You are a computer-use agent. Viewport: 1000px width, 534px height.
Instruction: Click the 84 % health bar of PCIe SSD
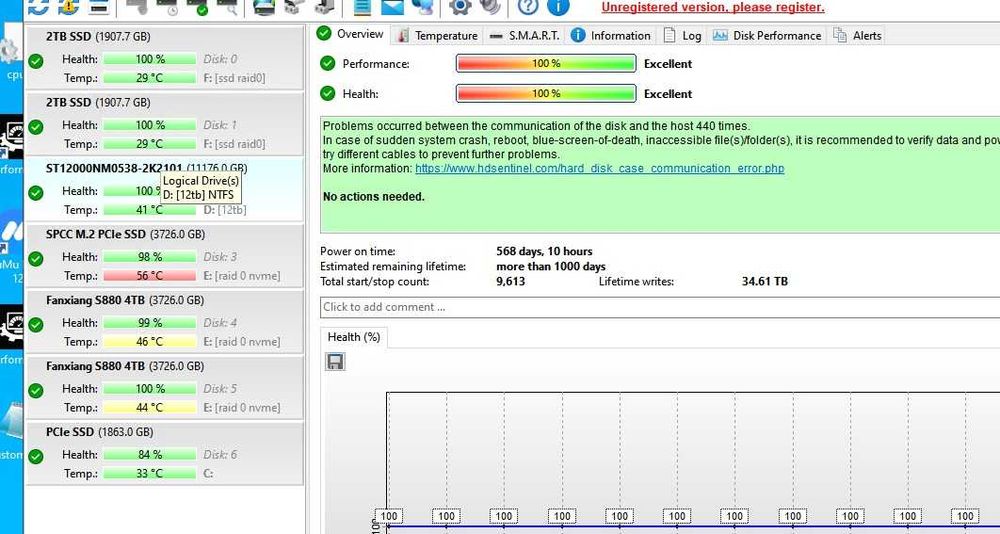(149, 455)
